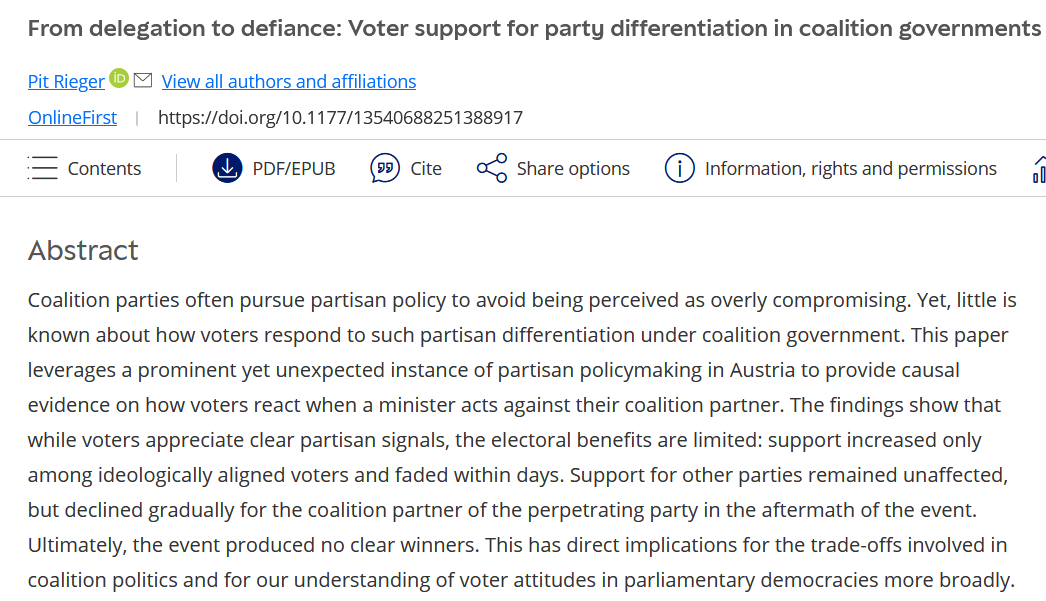Click the Abstract section heading

click(83, 250)
